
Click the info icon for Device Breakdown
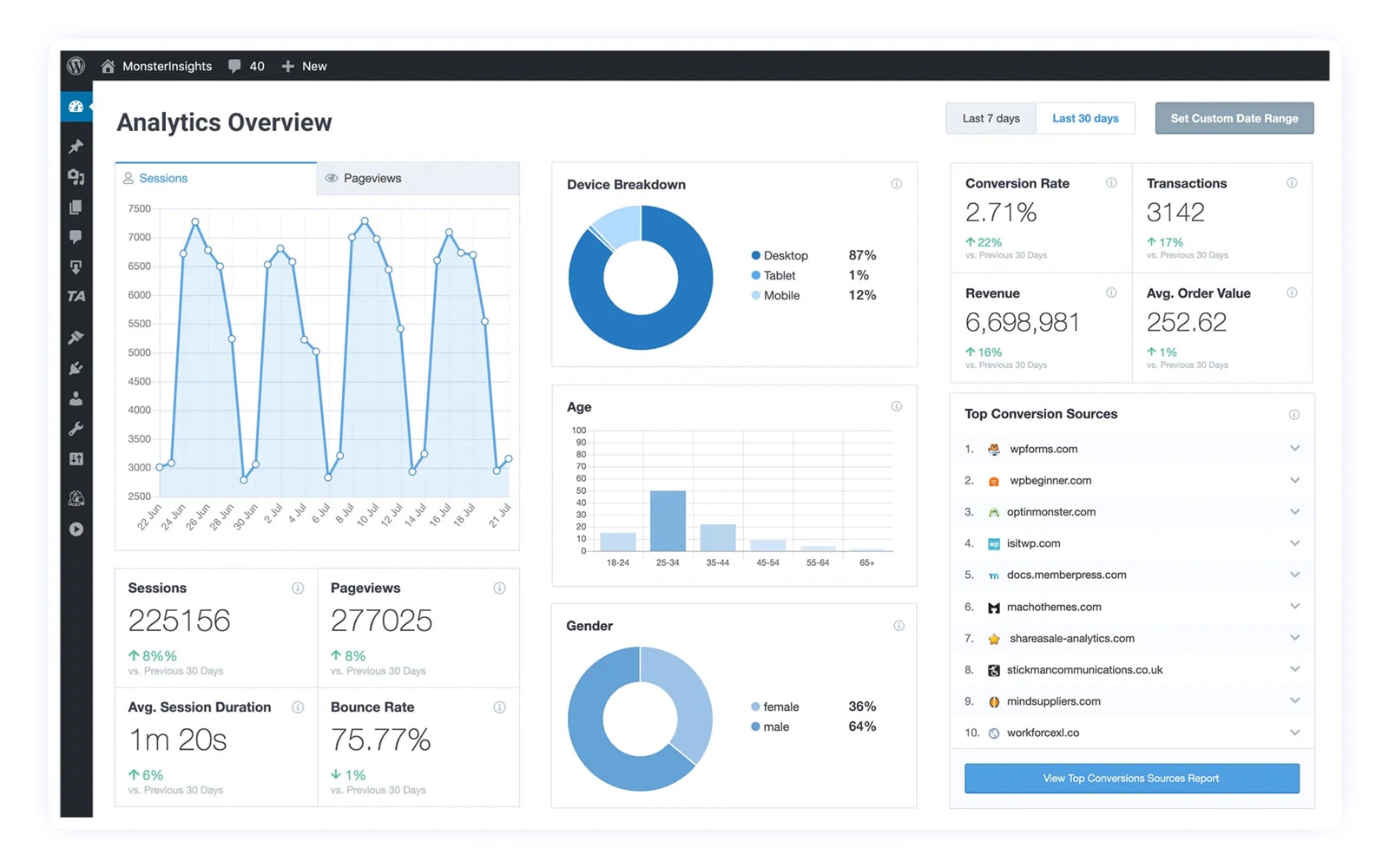[897, 184]
